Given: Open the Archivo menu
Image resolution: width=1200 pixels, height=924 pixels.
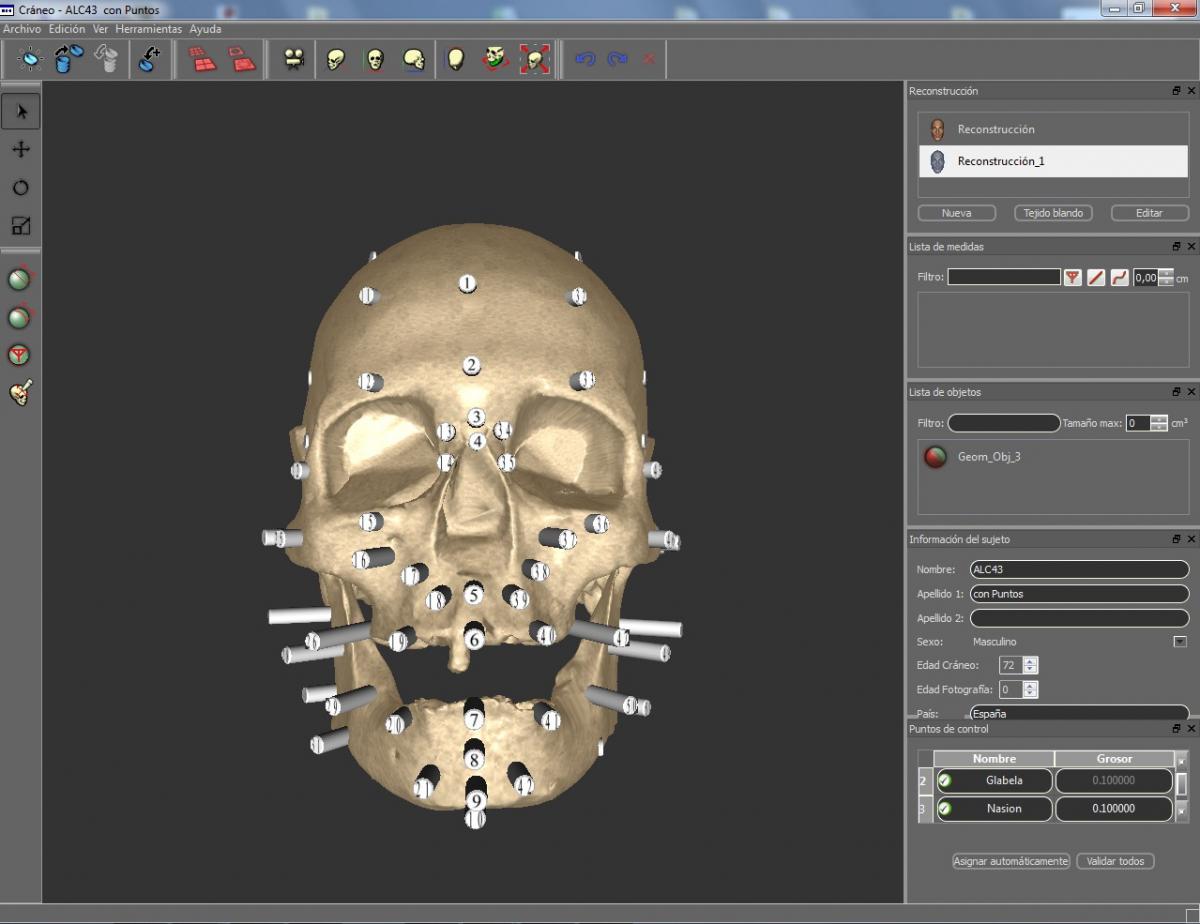Looking at the screenshot, I should 22,29.
